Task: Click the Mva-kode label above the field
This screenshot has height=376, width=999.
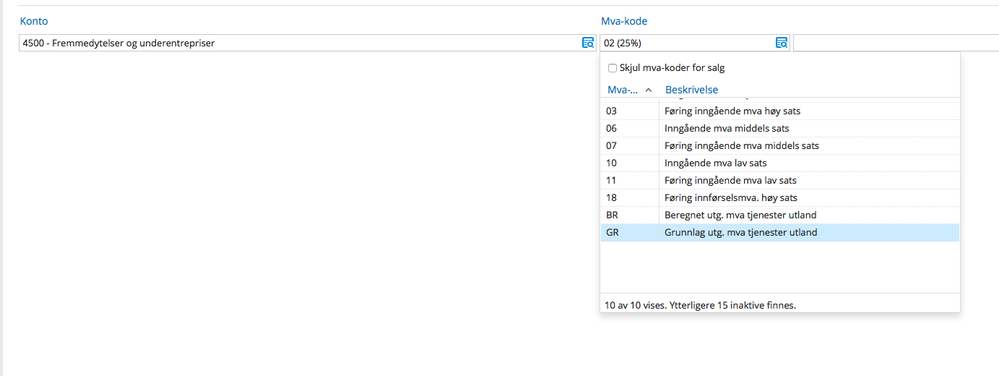Action: point(624,21)
